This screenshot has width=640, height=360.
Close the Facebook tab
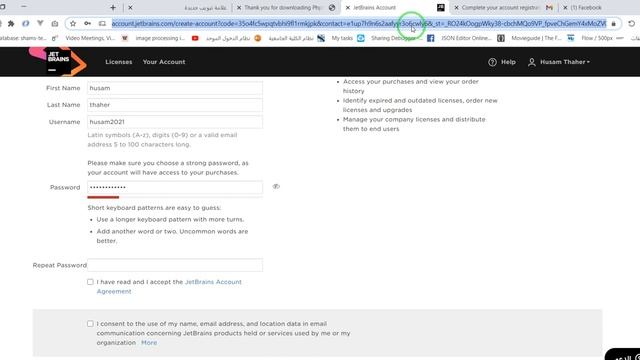pos(565,7)
